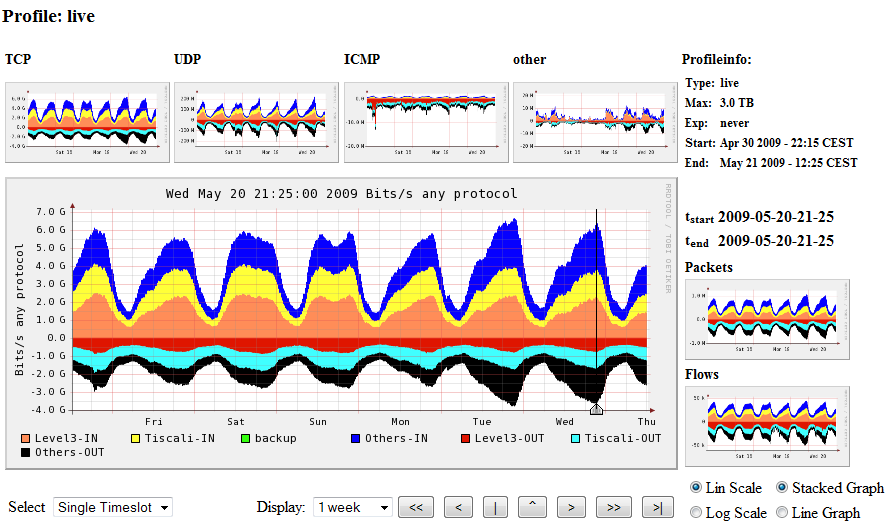Open the Packets thumbnail graph
892x528 pixels.
(x=767, y=319)
